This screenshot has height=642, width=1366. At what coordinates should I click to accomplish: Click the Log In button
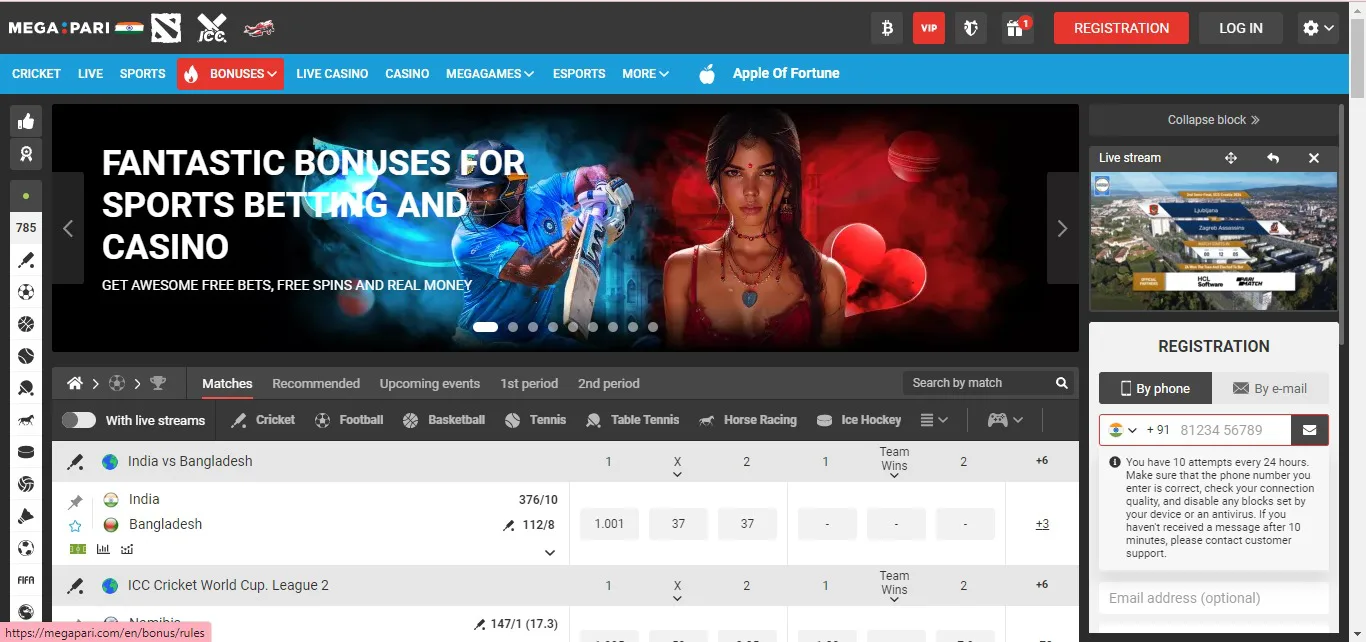click(x=1240, y=28)
